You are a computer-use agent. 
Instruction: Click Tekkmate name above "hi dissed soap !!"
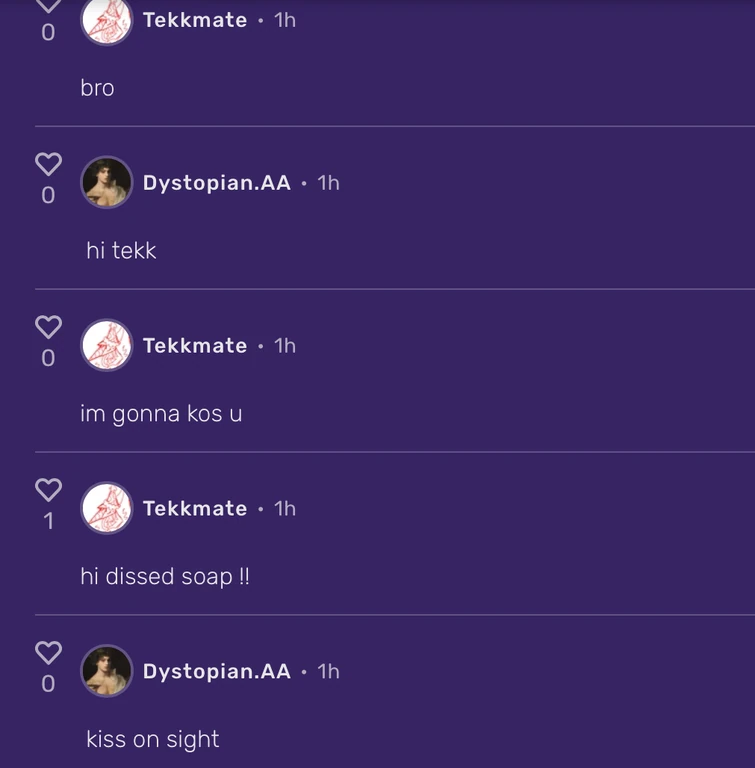[x=195, y=509]
